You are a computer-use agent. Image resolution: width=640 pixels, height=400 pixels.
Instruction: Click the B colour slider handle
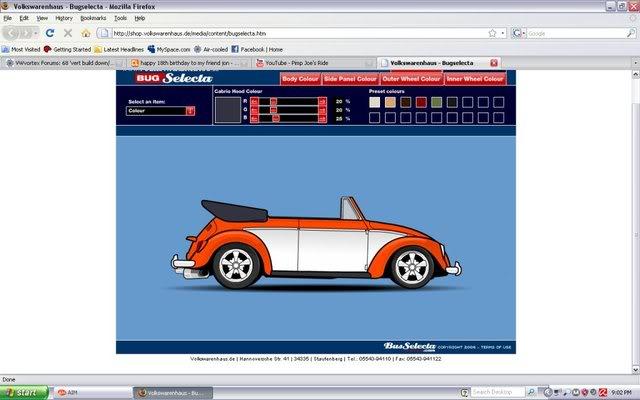click(276, 118)
